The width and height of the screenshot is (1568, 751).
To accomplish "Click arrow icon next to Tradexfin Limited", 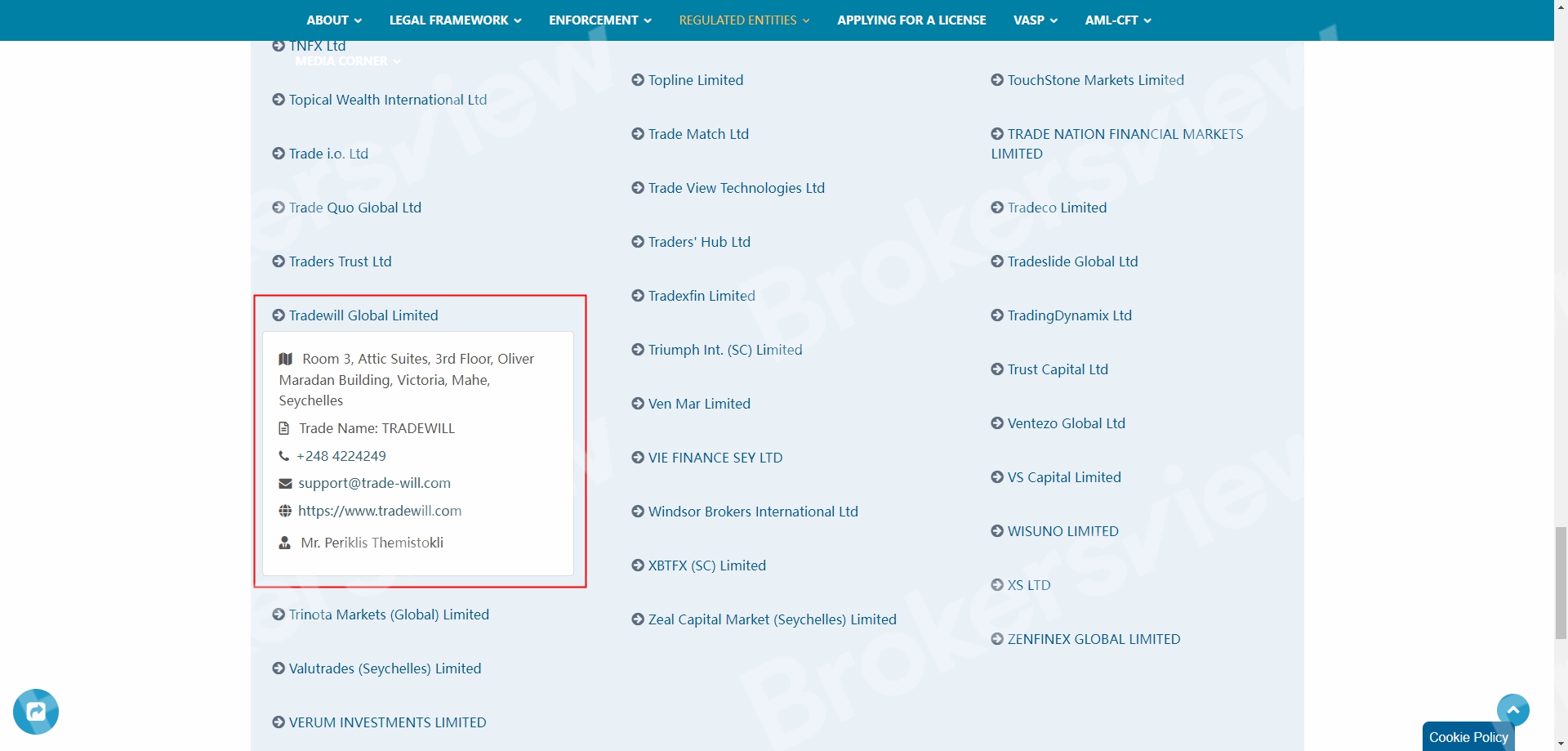I will (x=638, y=296).
